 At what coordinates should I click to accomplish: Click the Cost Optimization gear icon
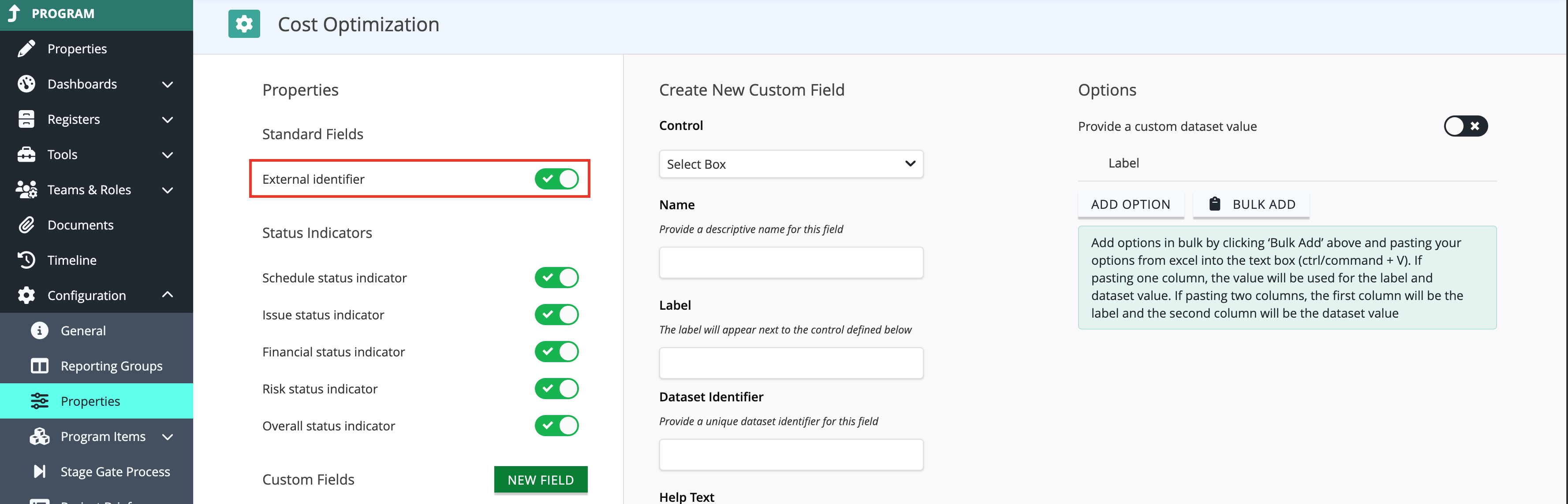click(244, 24)
